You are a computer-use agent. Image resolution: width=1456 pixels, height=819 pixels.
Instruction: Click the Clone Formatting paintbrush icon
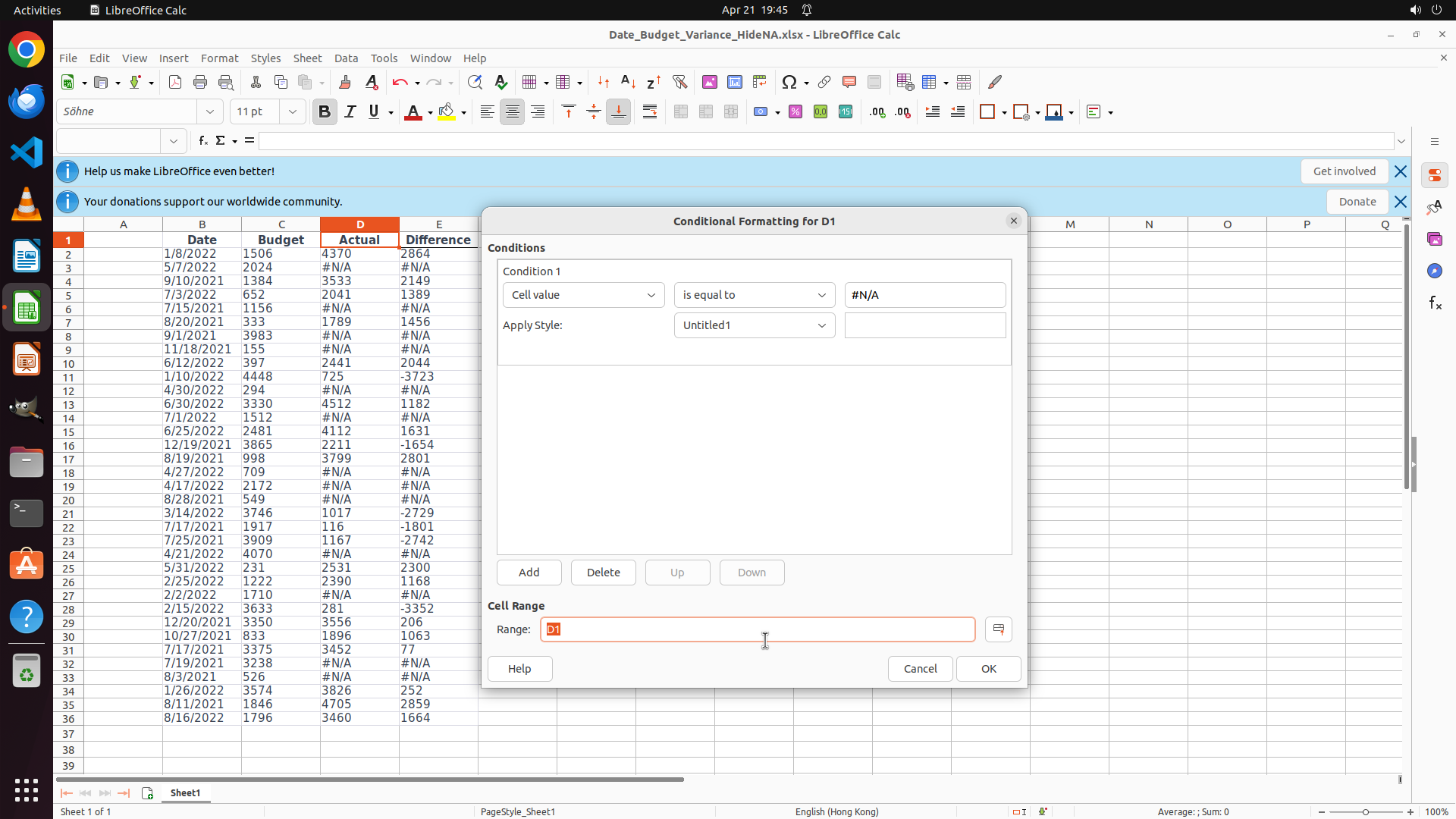click(346, 83)
